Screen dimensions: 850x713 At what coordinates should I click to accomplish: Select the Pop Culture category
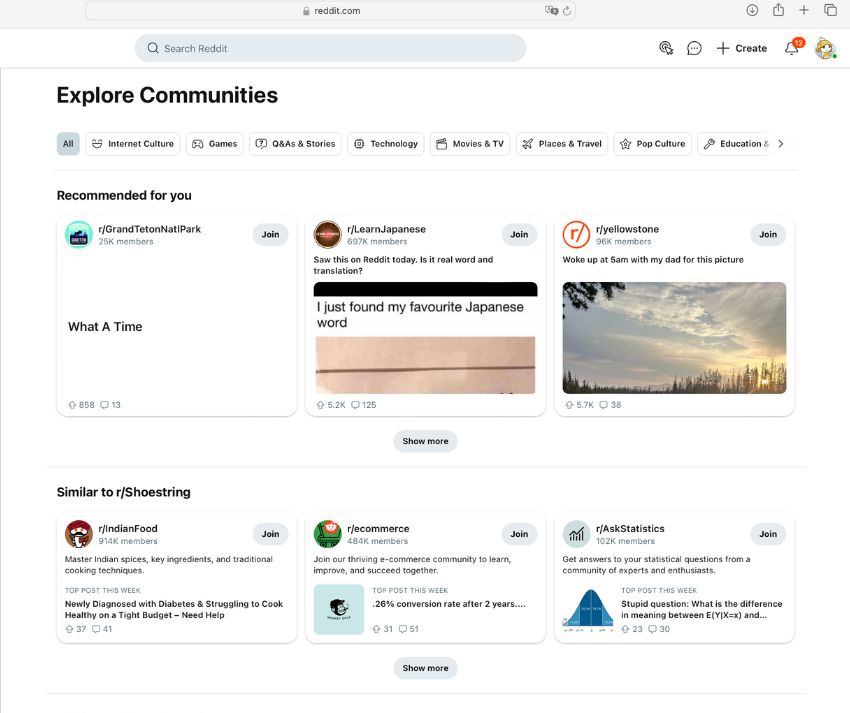653,144
